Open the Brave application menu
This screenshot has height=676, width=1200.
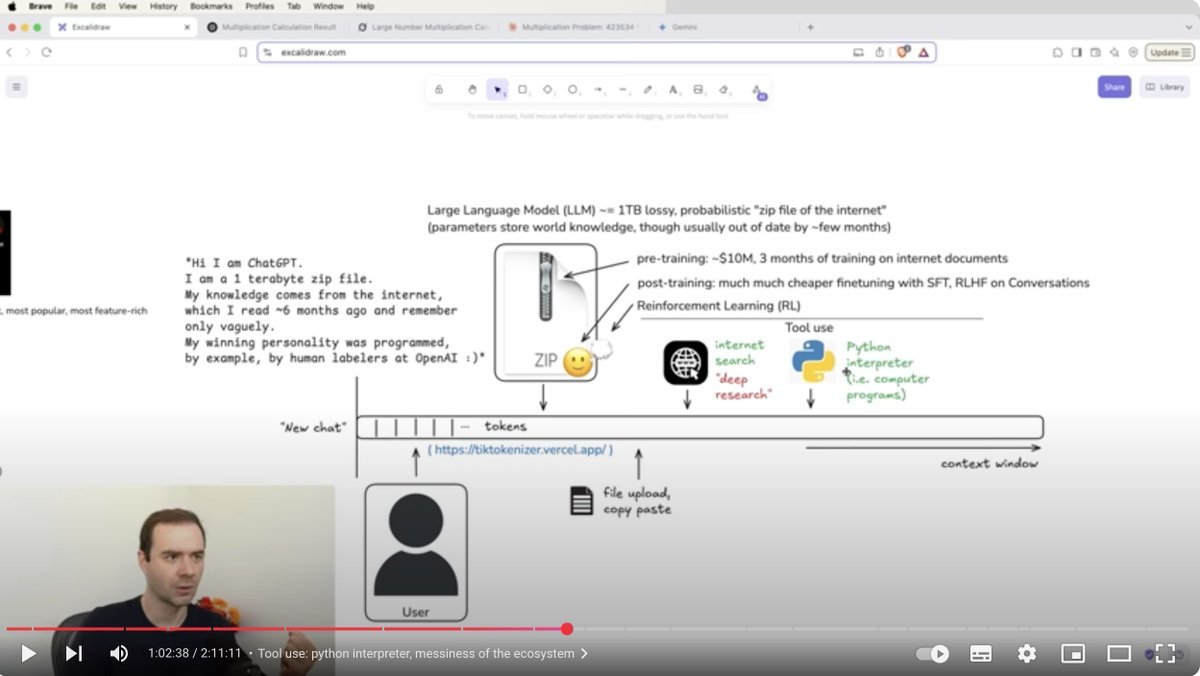click(x=40, y=6)
